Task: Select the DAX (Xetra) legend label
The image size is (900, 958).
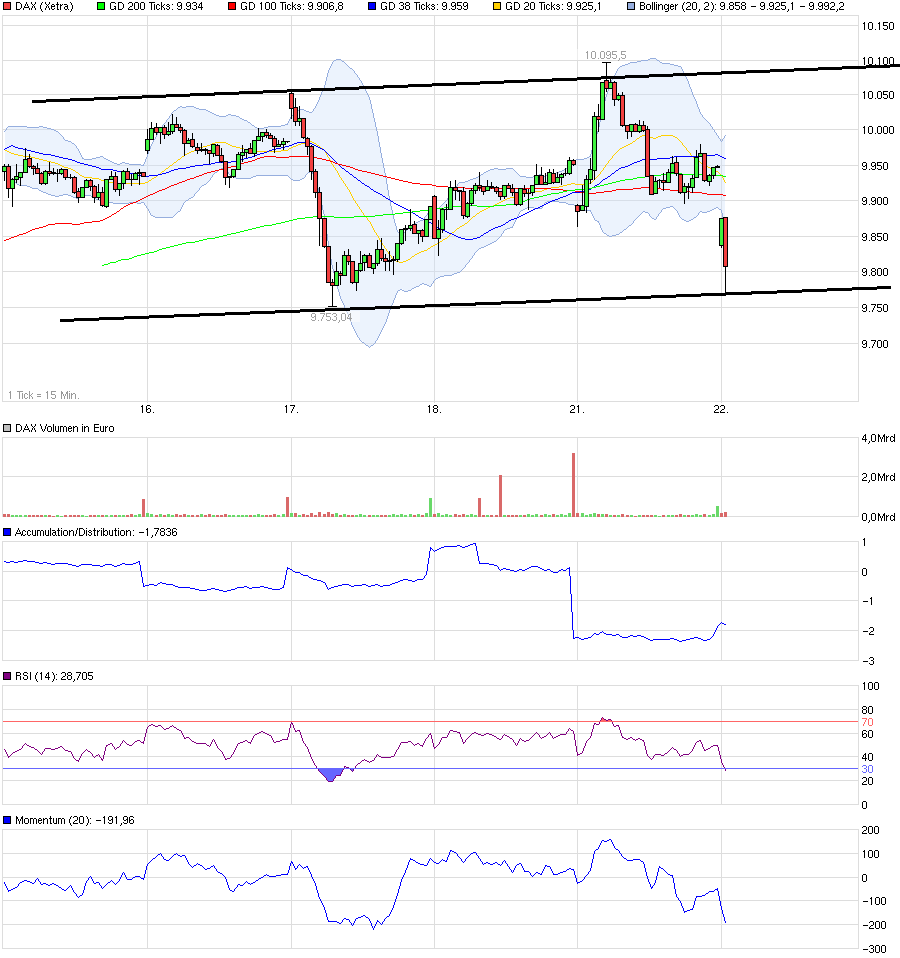Action: click(44, 6)
